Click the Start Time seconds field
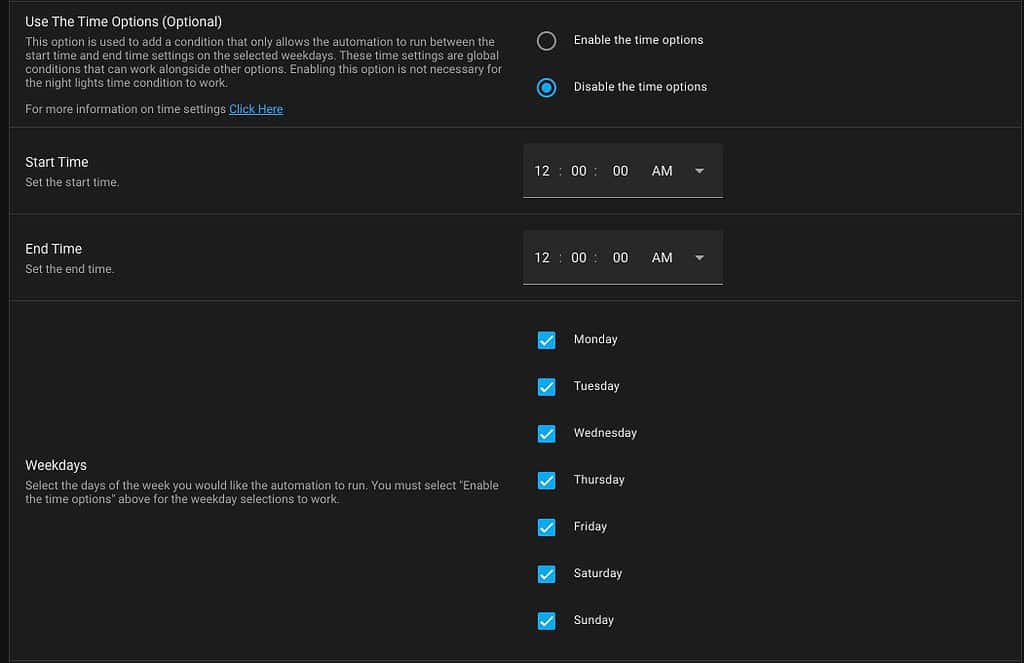The width and height of the screenshot is (1024, 663). pos(620,171)
